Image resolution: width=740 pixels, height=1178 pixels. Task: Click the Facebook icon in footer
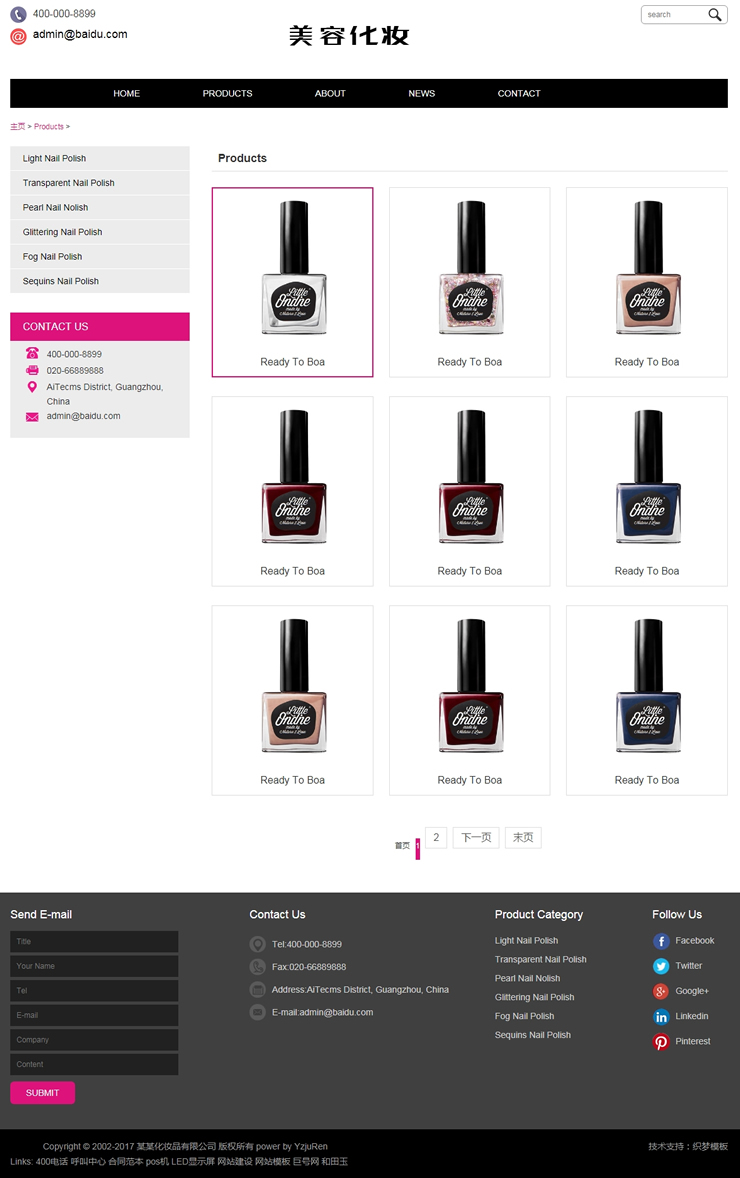click(661, 941)
